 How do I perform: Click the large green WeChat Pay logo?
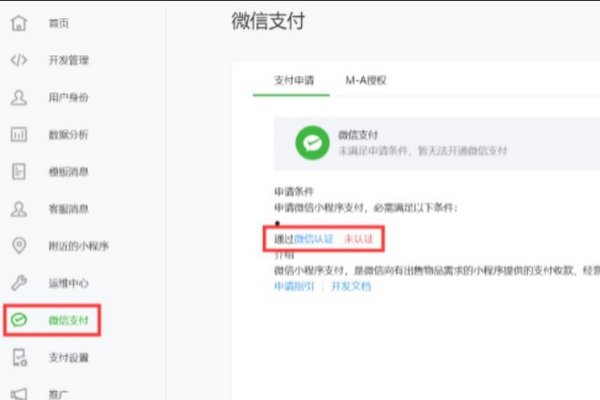(x=312, y=143)
